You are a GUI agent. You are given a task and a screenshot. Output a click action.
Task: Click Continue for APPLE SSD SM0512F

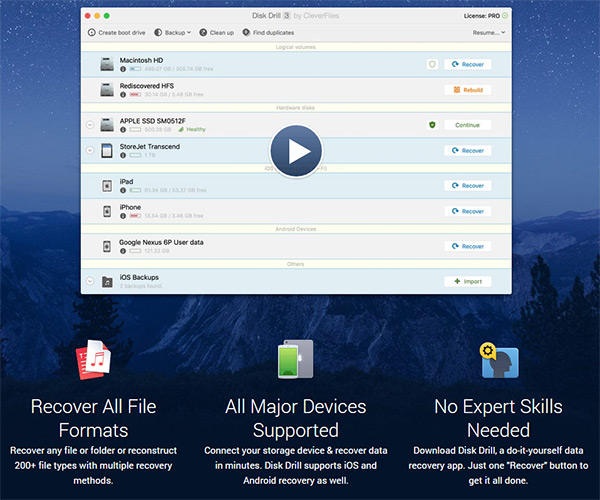(x=468, y=125)
